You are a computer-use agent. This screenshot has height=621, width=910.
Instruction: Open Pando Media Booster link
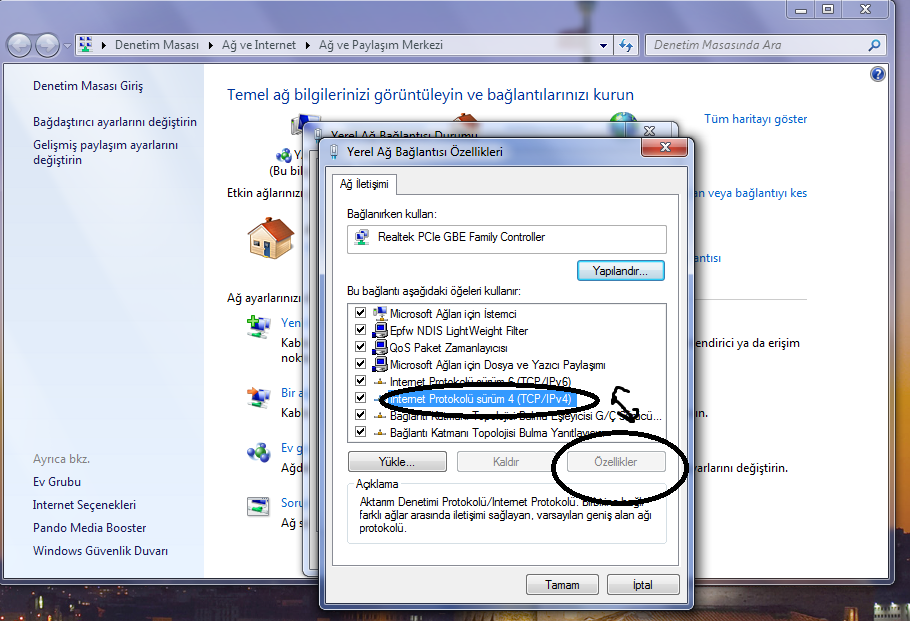click(x=89, y=528)
